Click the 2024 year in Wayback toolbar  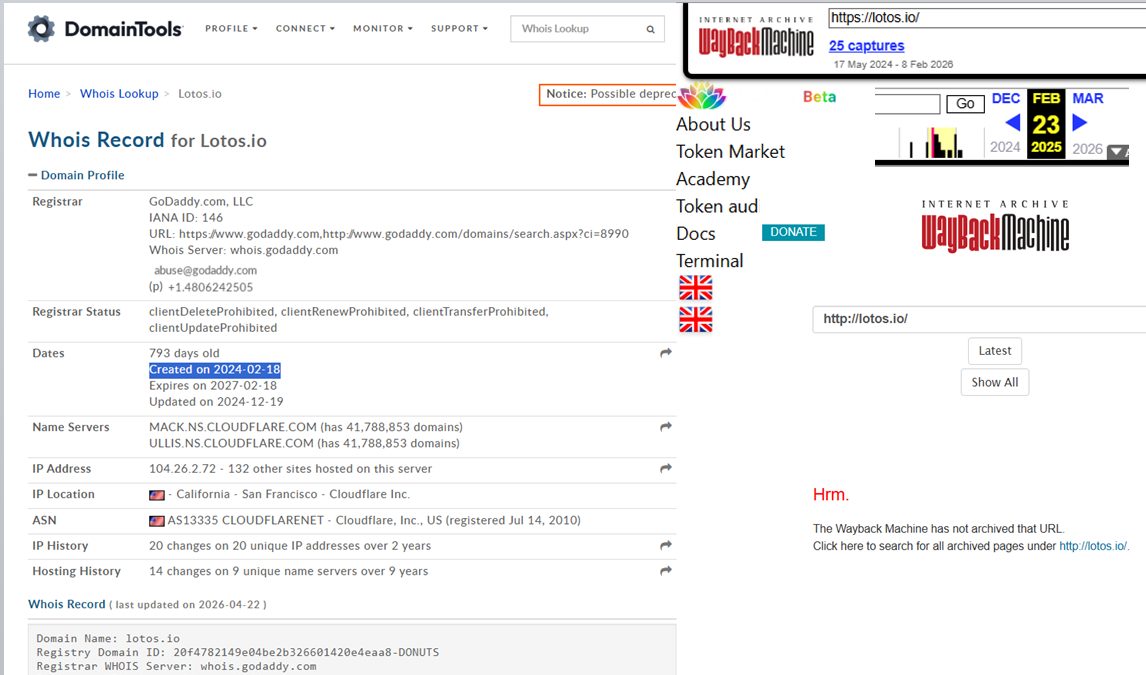1005,148
